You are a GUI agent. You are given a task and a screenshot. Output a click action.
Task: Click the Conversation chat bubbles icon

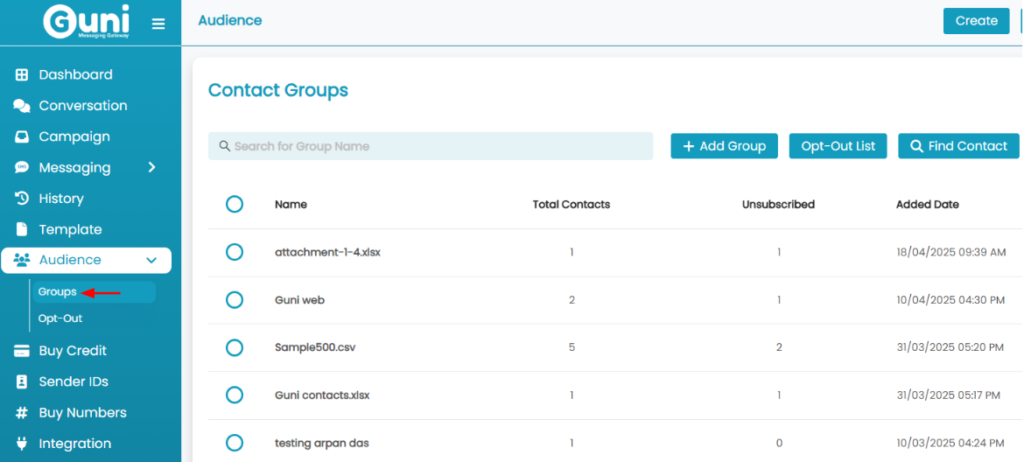point(22,106)
